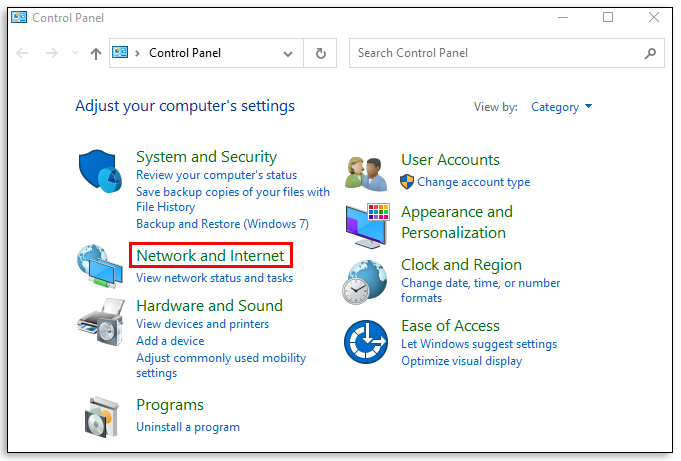Open the Ease of Access icon
The image size is (681, 461).
pos(366,341)
